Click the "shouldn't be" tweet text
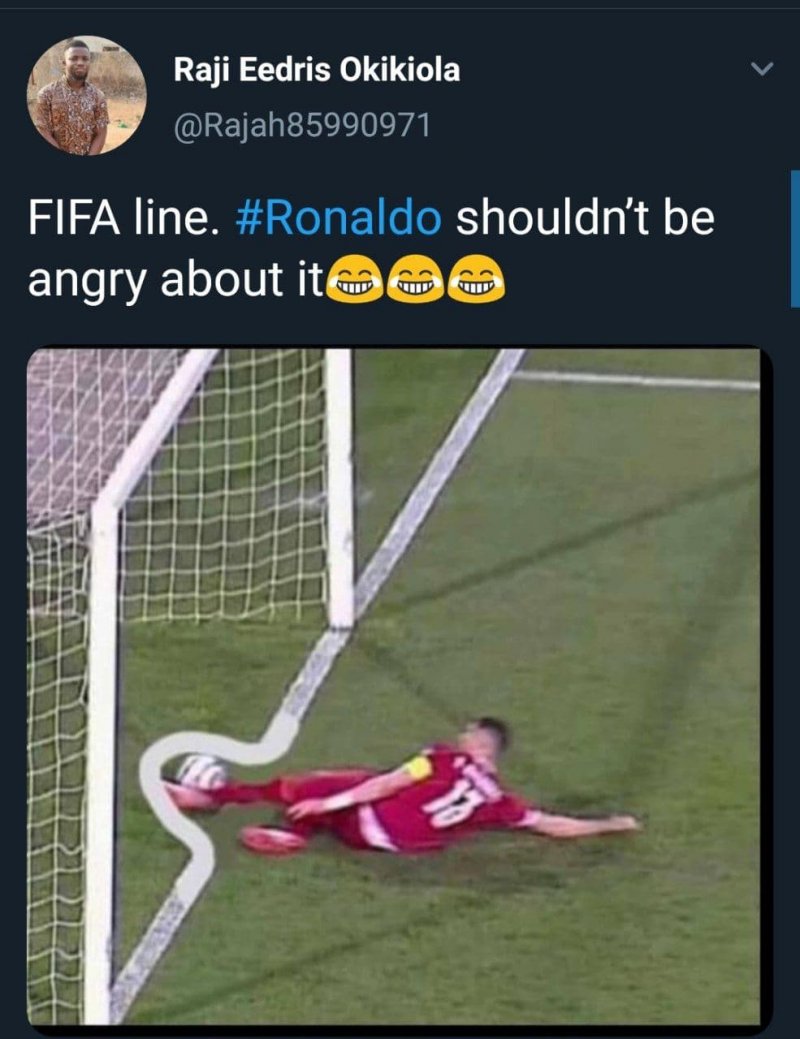 click(x=585, y=218)
